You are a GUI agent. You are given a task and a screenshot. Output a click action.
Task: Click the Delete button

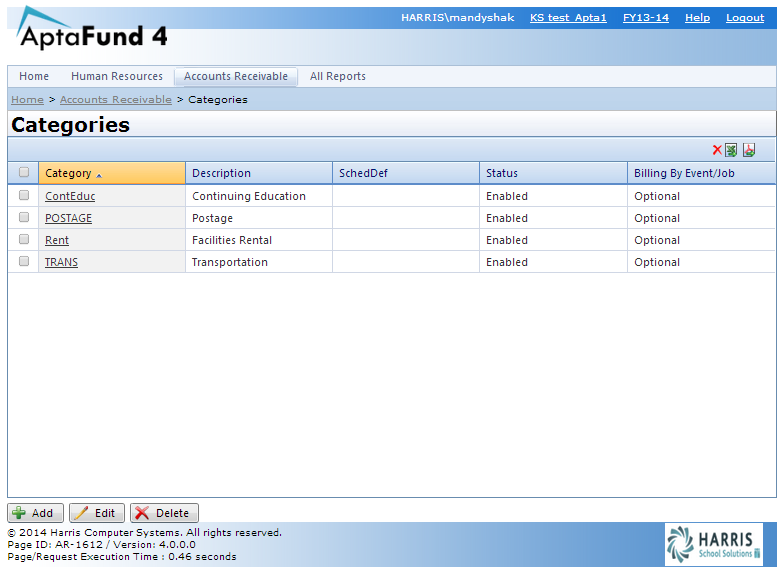(x=164, y=513)
